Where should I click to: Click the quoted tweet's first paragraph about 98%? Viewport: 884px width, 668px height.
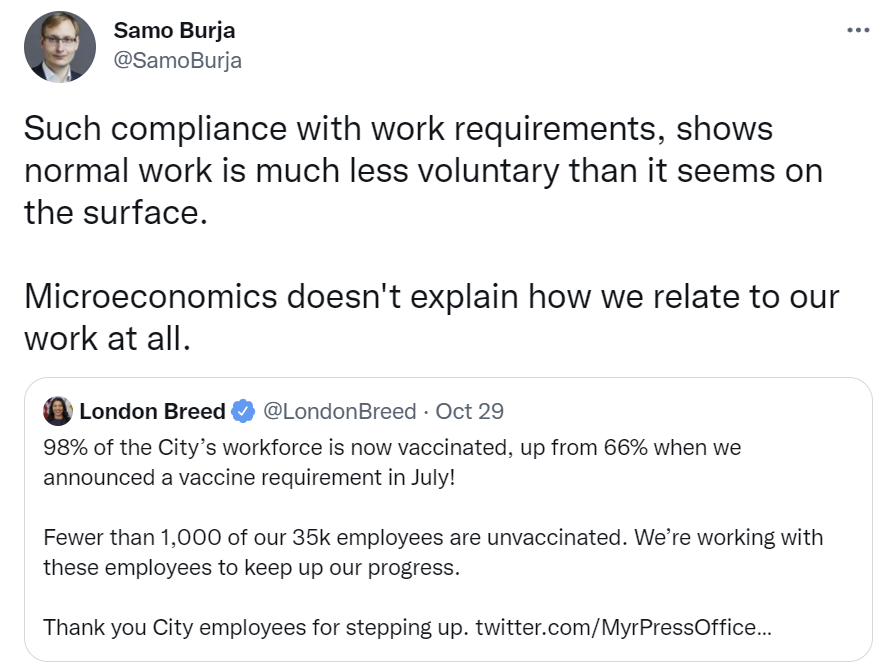pyautogui.click(x=392, y=462)
